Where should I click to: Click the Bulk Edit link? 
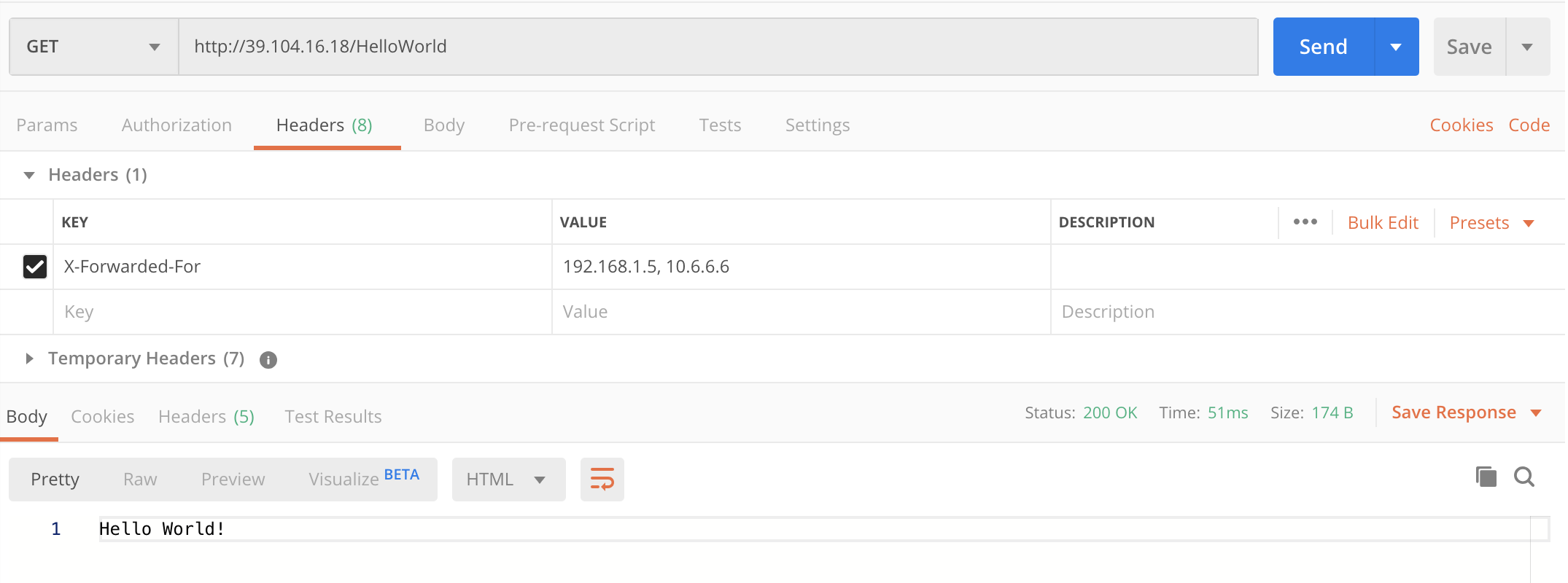pos(1383,223)
